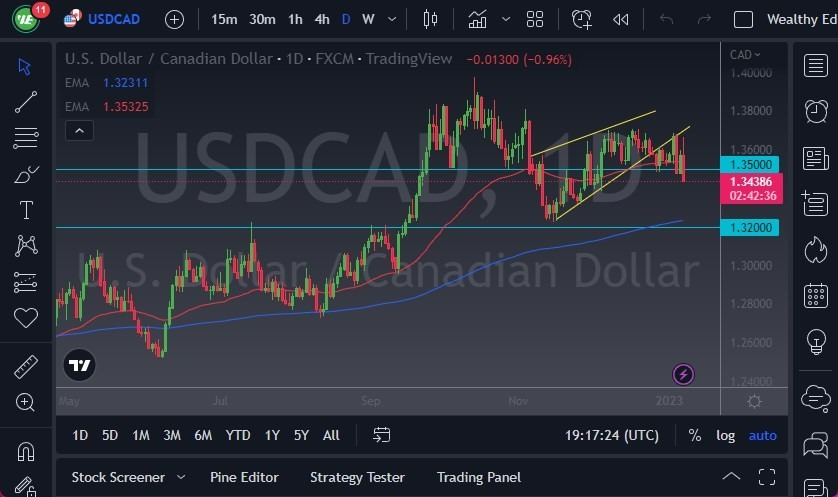The height and width of the screenshot is (497, 838).
Task: Open the candlestick chart style selector
Action: pyautogui.click(x=430, y=20)
